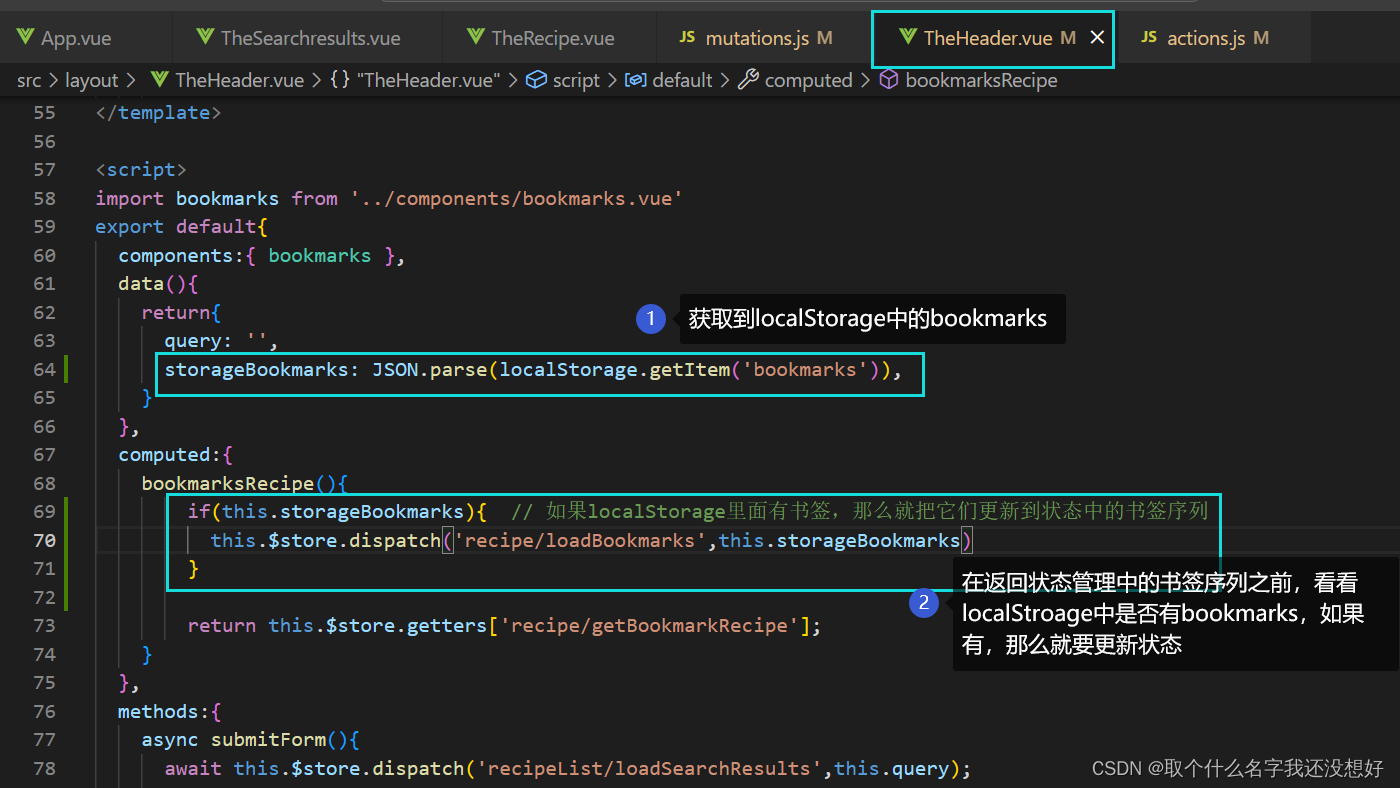This screenshot has height=788, width=1400.
Task: Click the JS icon on actions.js tab
Action: 1149,38
